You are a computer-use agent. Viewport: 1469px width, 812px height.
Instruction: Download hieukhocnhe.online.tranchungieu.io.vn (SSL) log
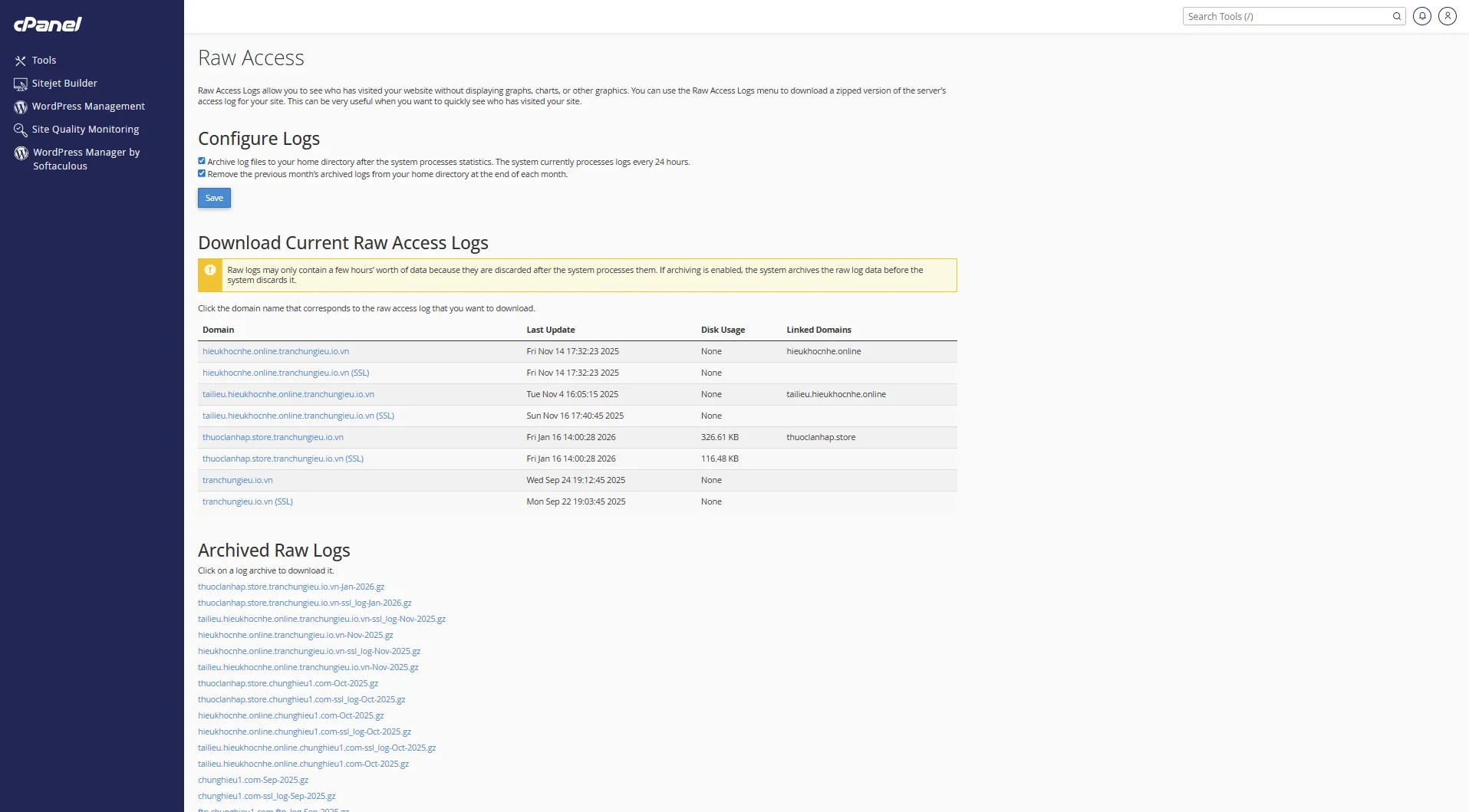(285, 373)
